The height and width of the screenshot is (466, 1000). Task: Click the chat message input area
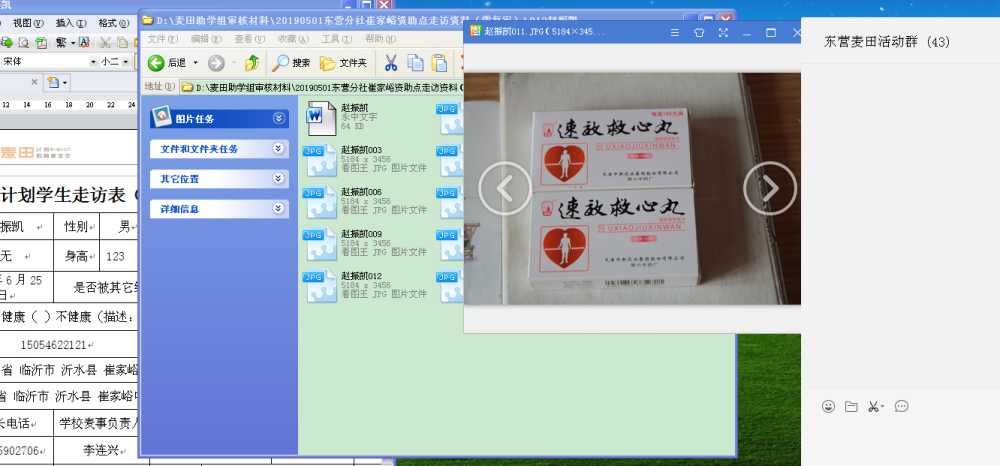click(901, 441)
